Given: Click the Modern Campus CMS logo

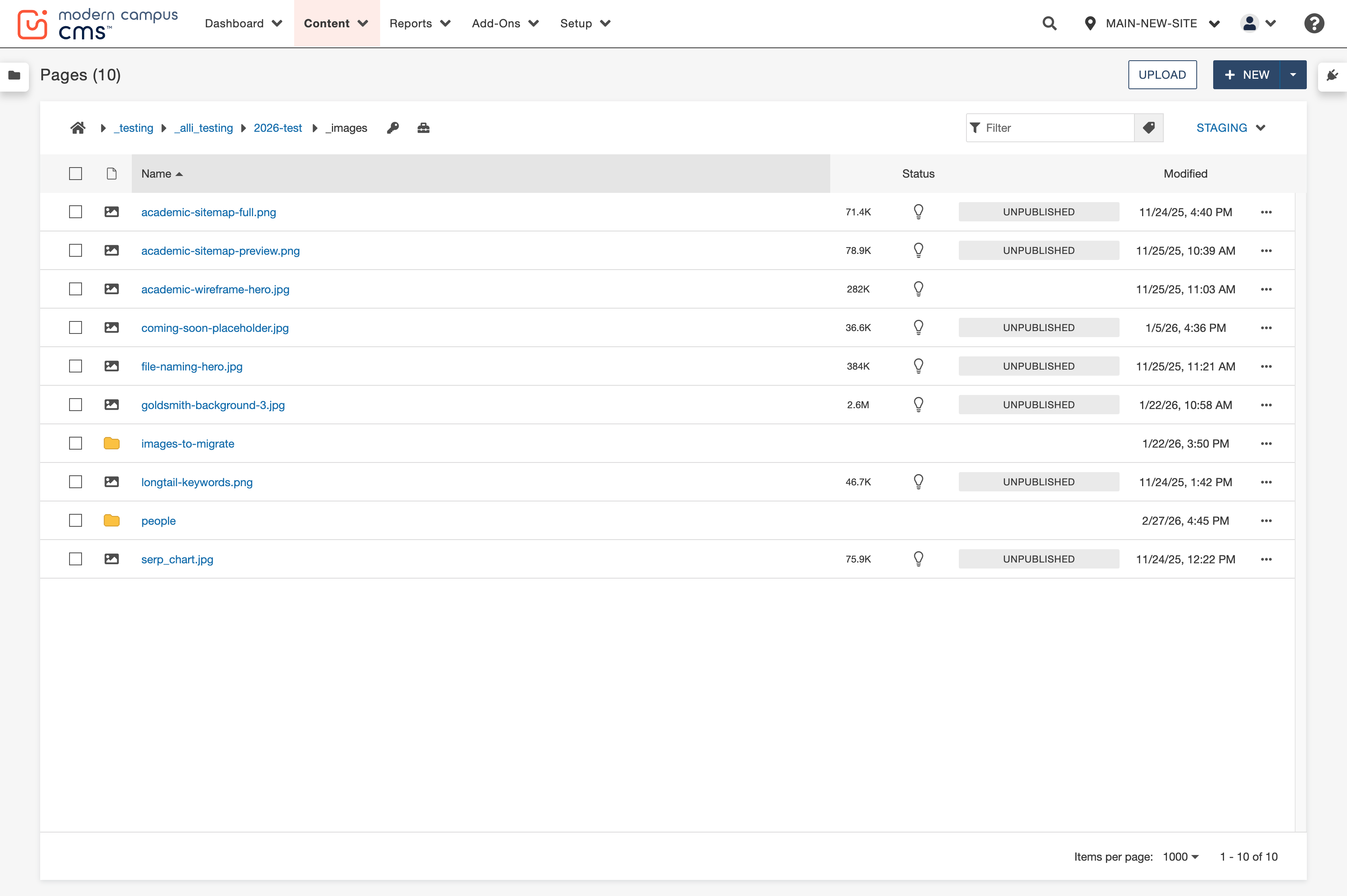Looking at the screenshot, I should pyautogui.click(x=98, y=24).
